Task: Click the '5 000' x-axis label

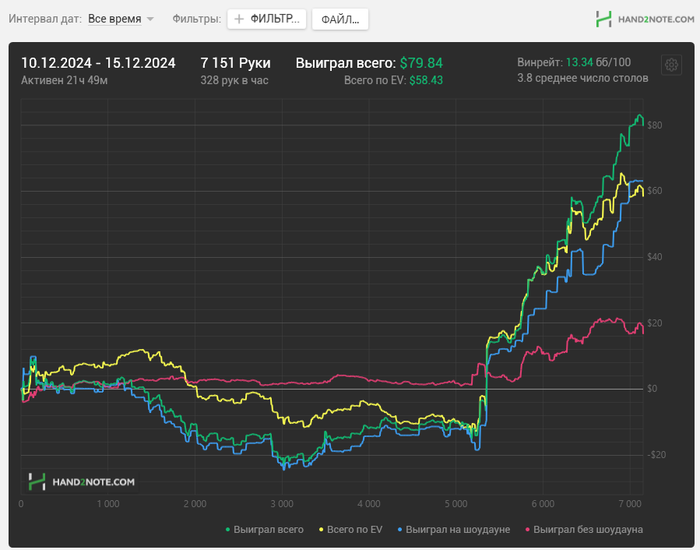Action: [x=456, y=504]
